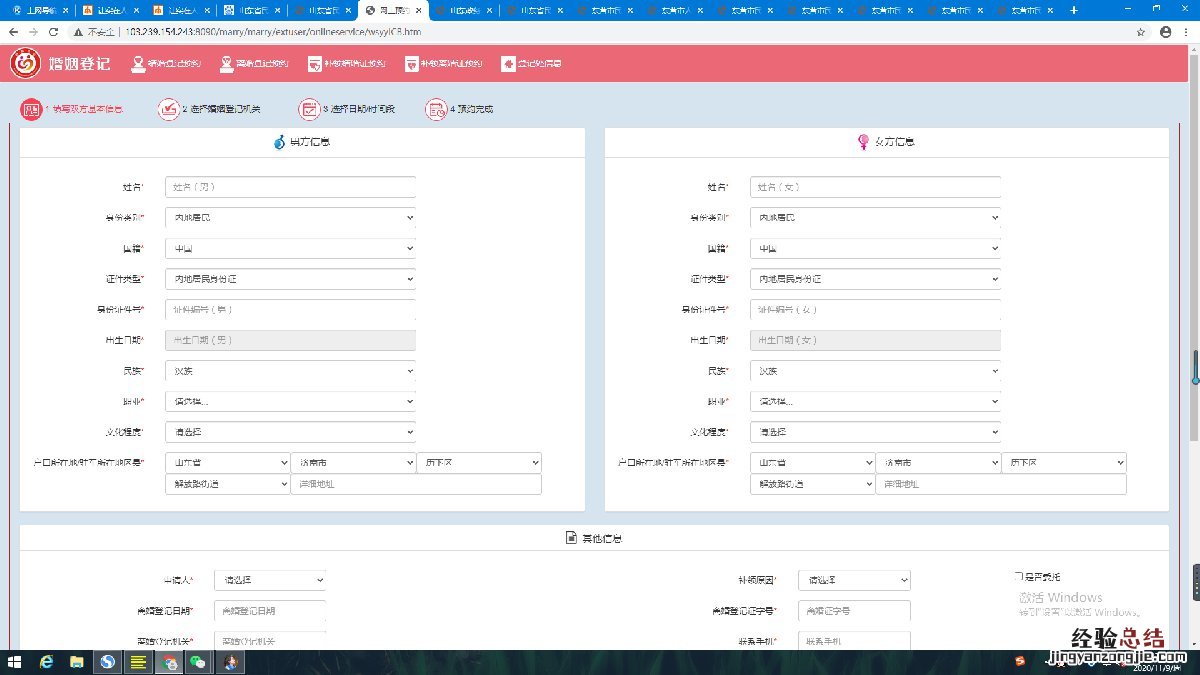The image size is (1200, 675).
Task: Click the 婚姻登记 logo icon
Action: tap(25, 63)
